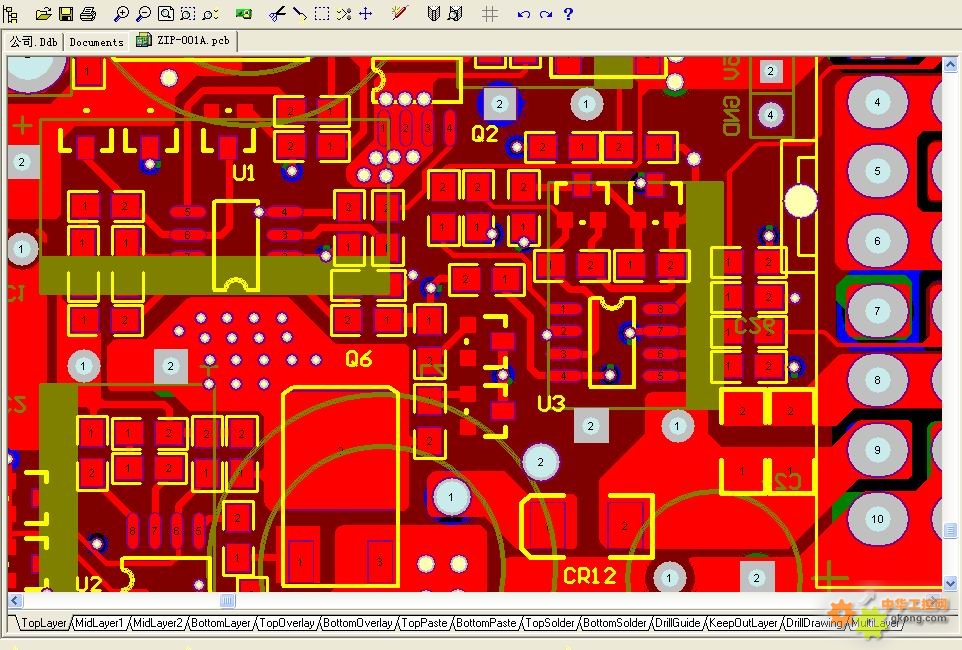This screenshot has width=962, height=650.
Task: Switch to the TopLayer layer tab
Action: click(43, 623)
